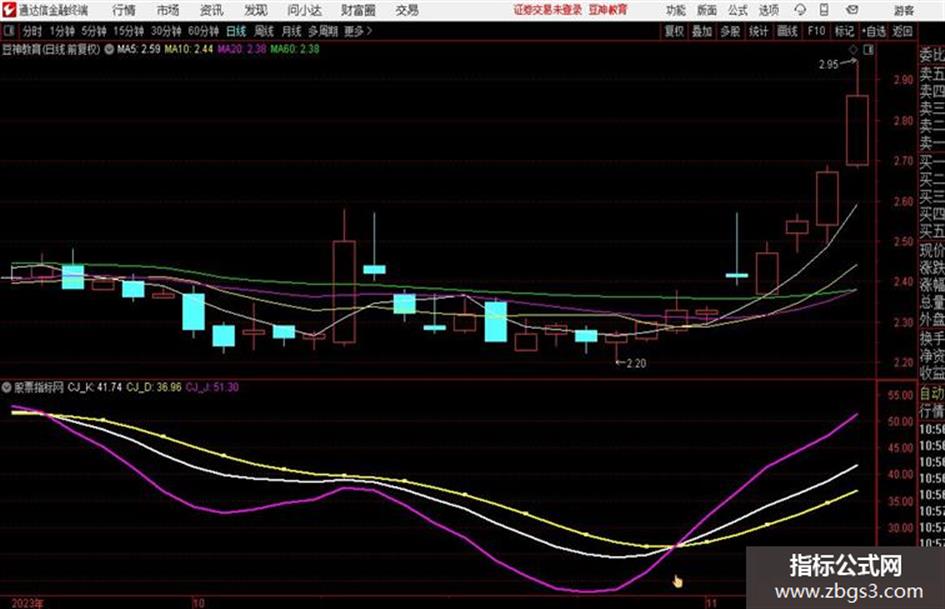Switch to 60分钟 period tab
The width and height of the screenshot is (945, 609).
(203, 31)
